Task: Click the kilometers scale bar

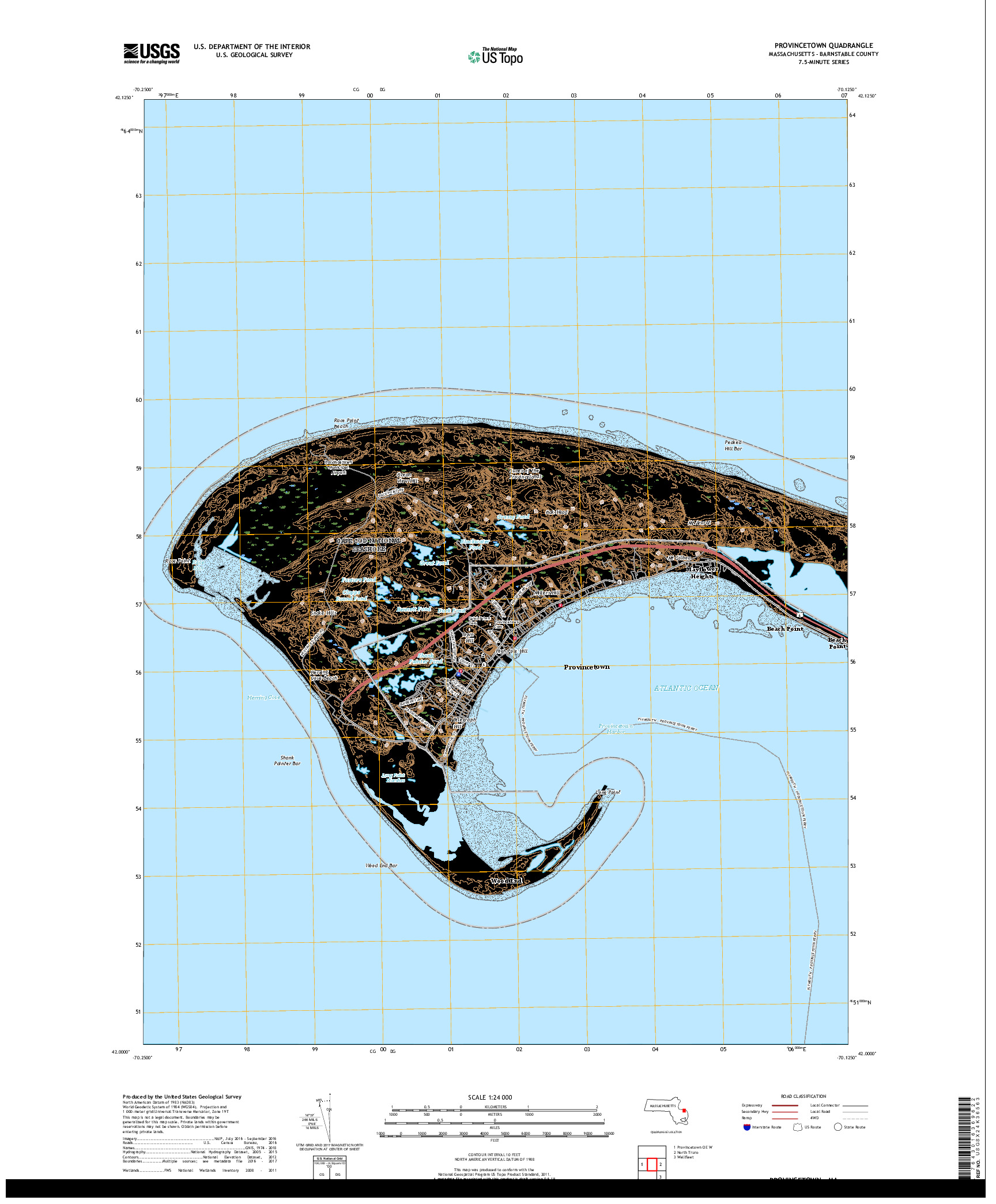Action: pyautogui.click(x=495, y=1109)
